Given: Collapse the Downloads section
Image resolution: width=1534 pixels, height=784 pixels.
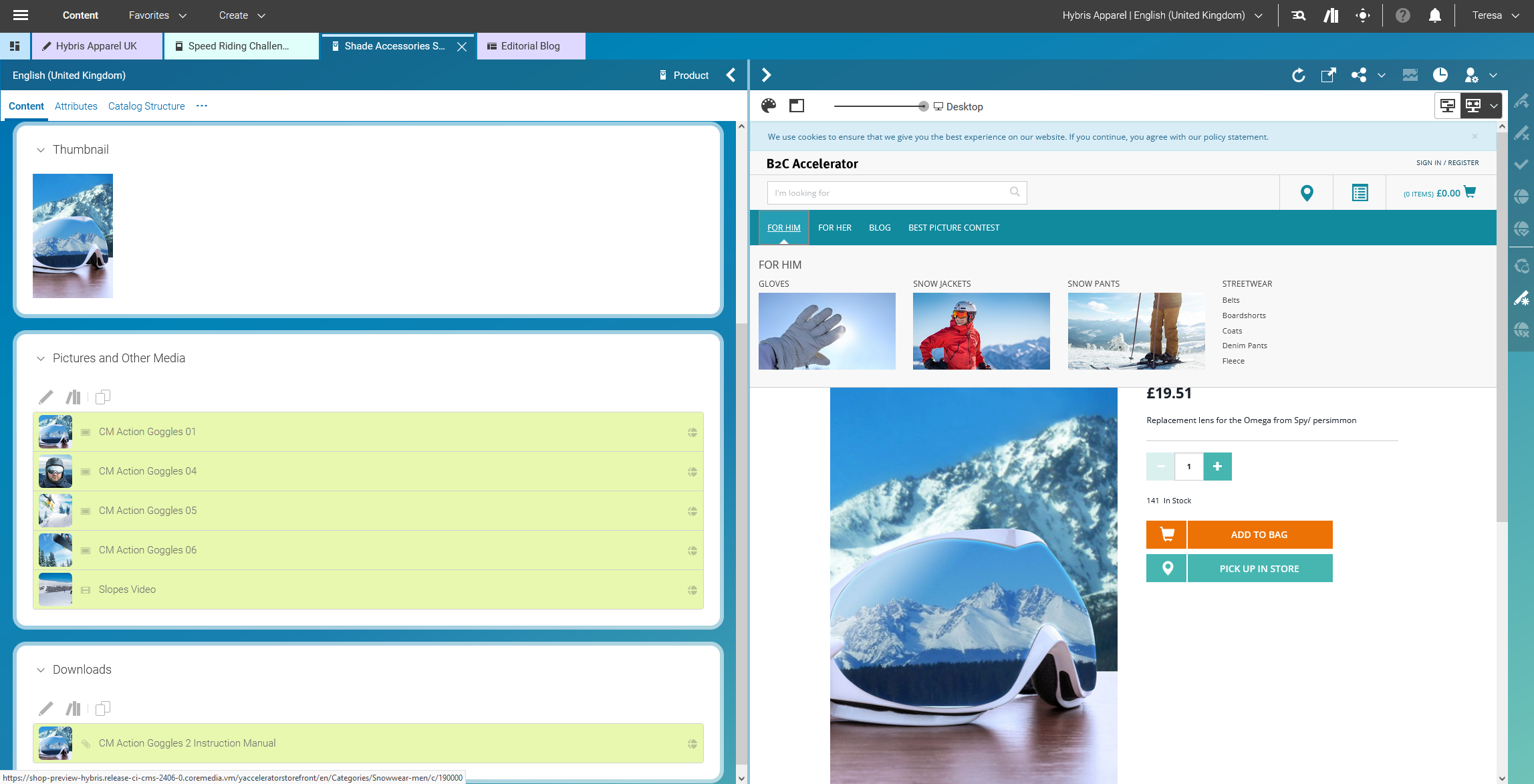Looking at the screenshot, I should [40, 669].
